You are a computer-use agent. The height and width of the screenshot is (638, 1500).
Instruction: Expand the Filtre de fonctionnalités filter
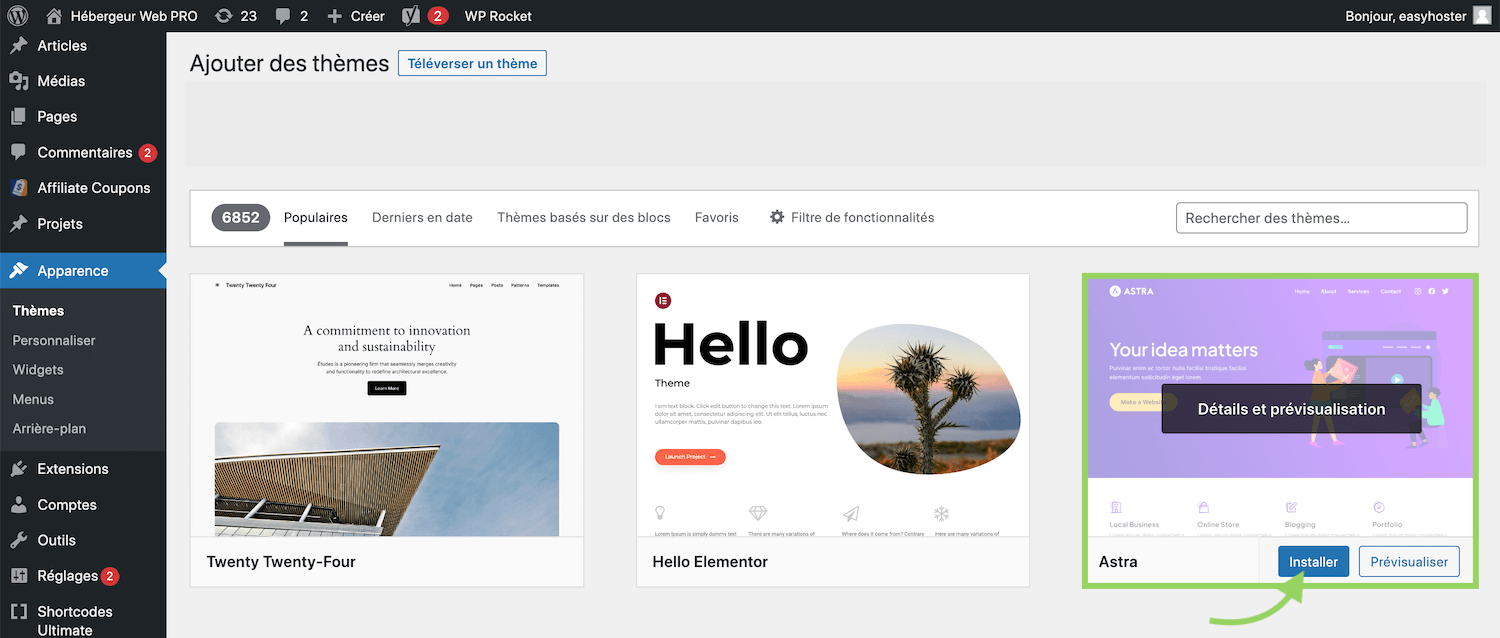click(851, 217)
